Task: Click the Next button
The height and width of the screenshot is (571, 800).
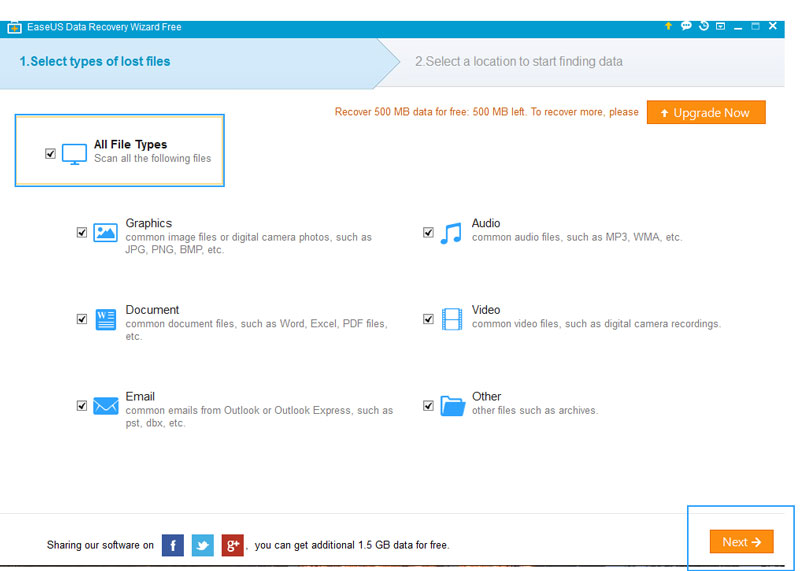Action: (741, 542)
